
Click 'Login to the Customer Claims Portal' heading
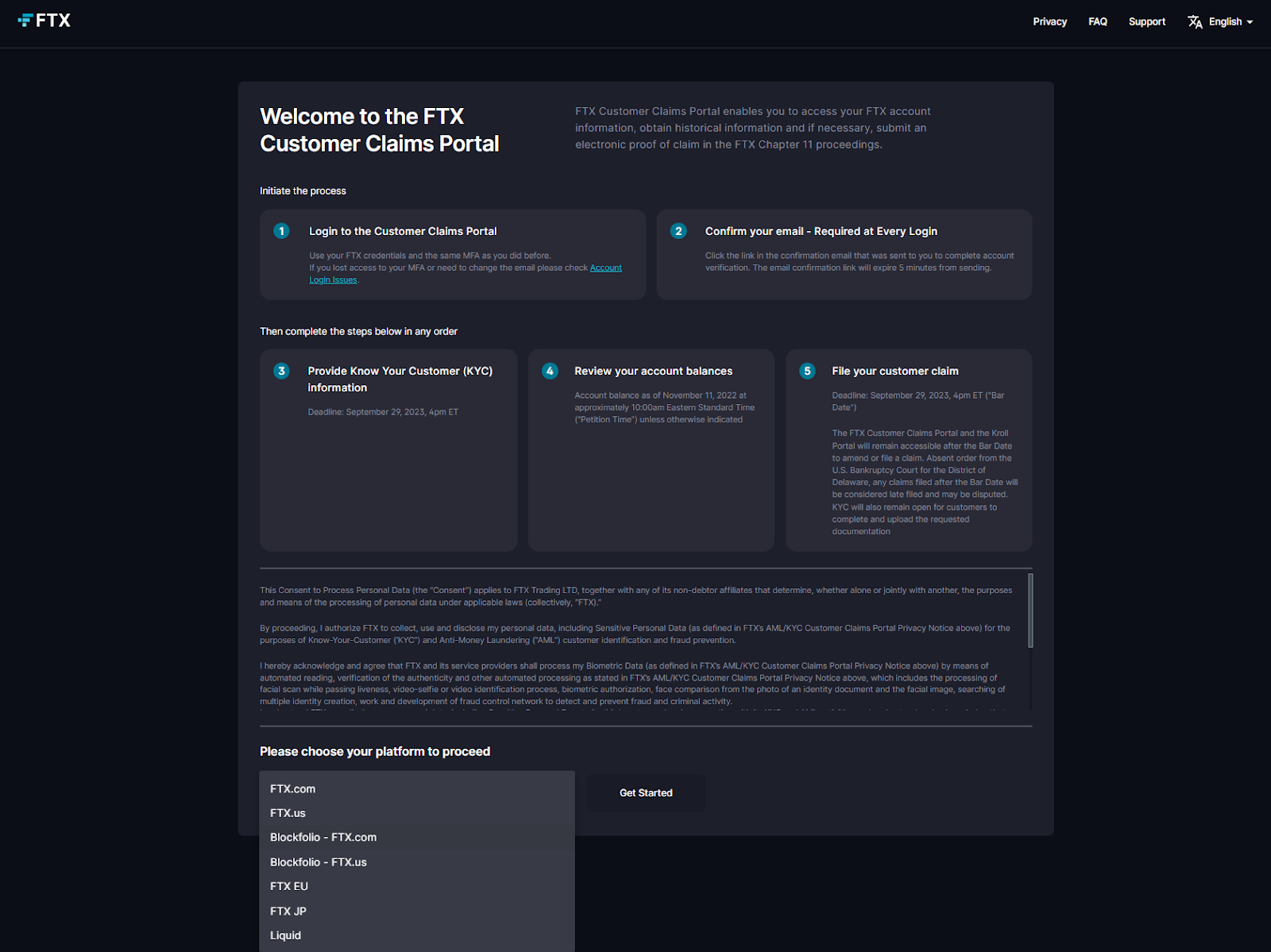[x=403, y=231]
